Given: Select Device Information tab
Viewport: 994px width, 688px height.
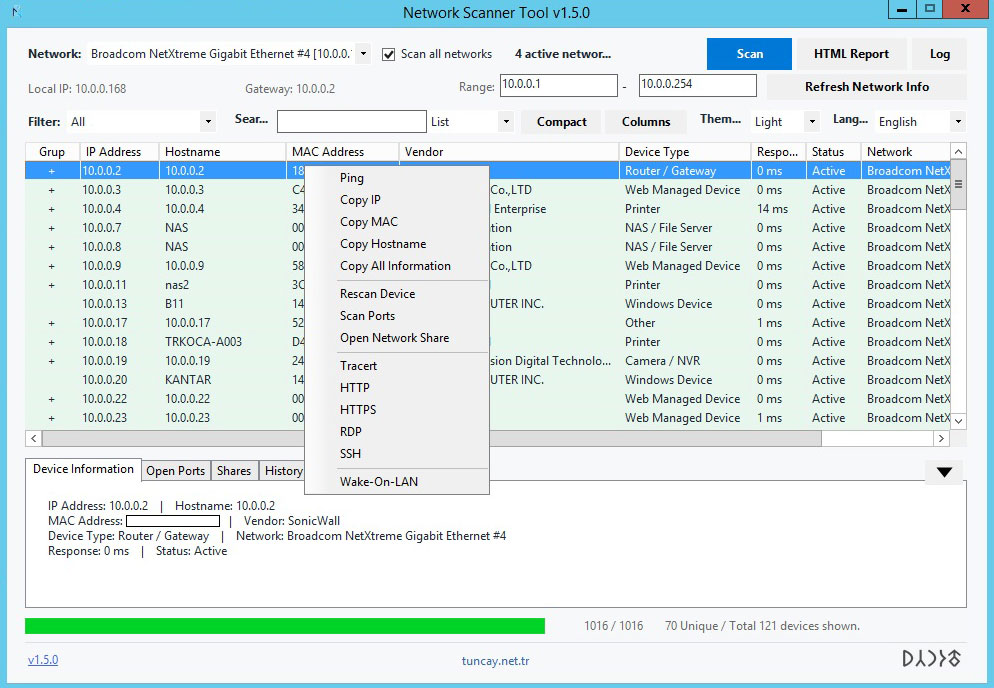Looking at the screenshot, I should 83,469.
